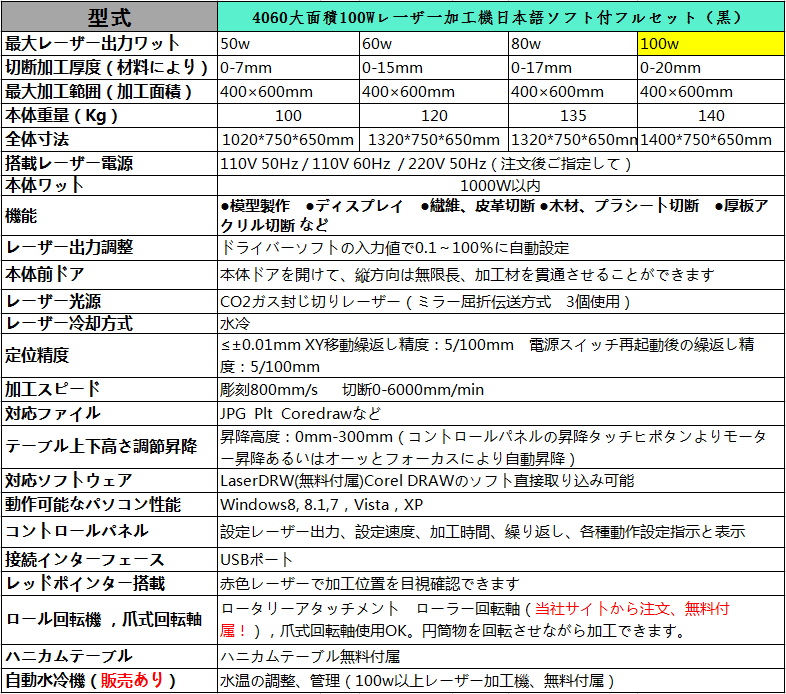The height and width of the screenshot is (694, 786).
Task: Click the 全体寸法 row label
Action: click(109, 139)
